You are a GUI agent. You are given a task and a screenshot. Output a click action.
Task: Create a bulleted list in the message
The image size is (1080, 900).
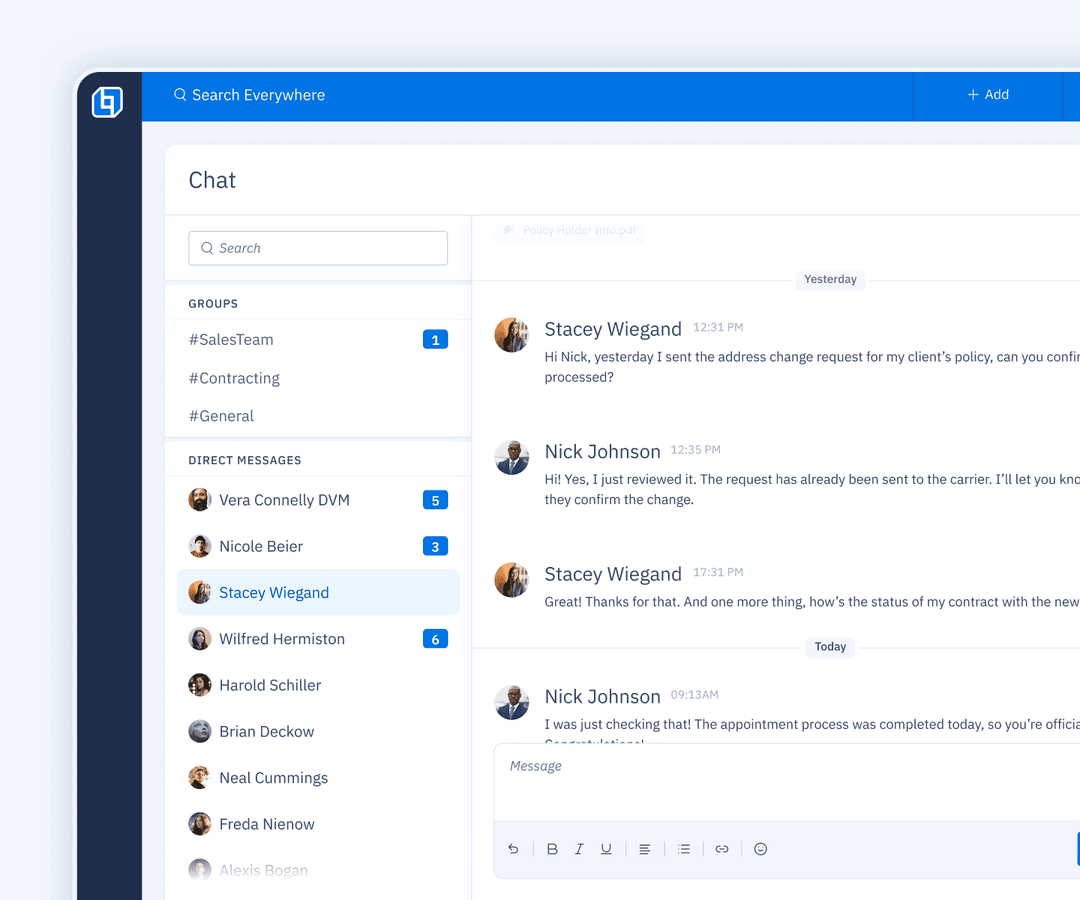point(684,848)
